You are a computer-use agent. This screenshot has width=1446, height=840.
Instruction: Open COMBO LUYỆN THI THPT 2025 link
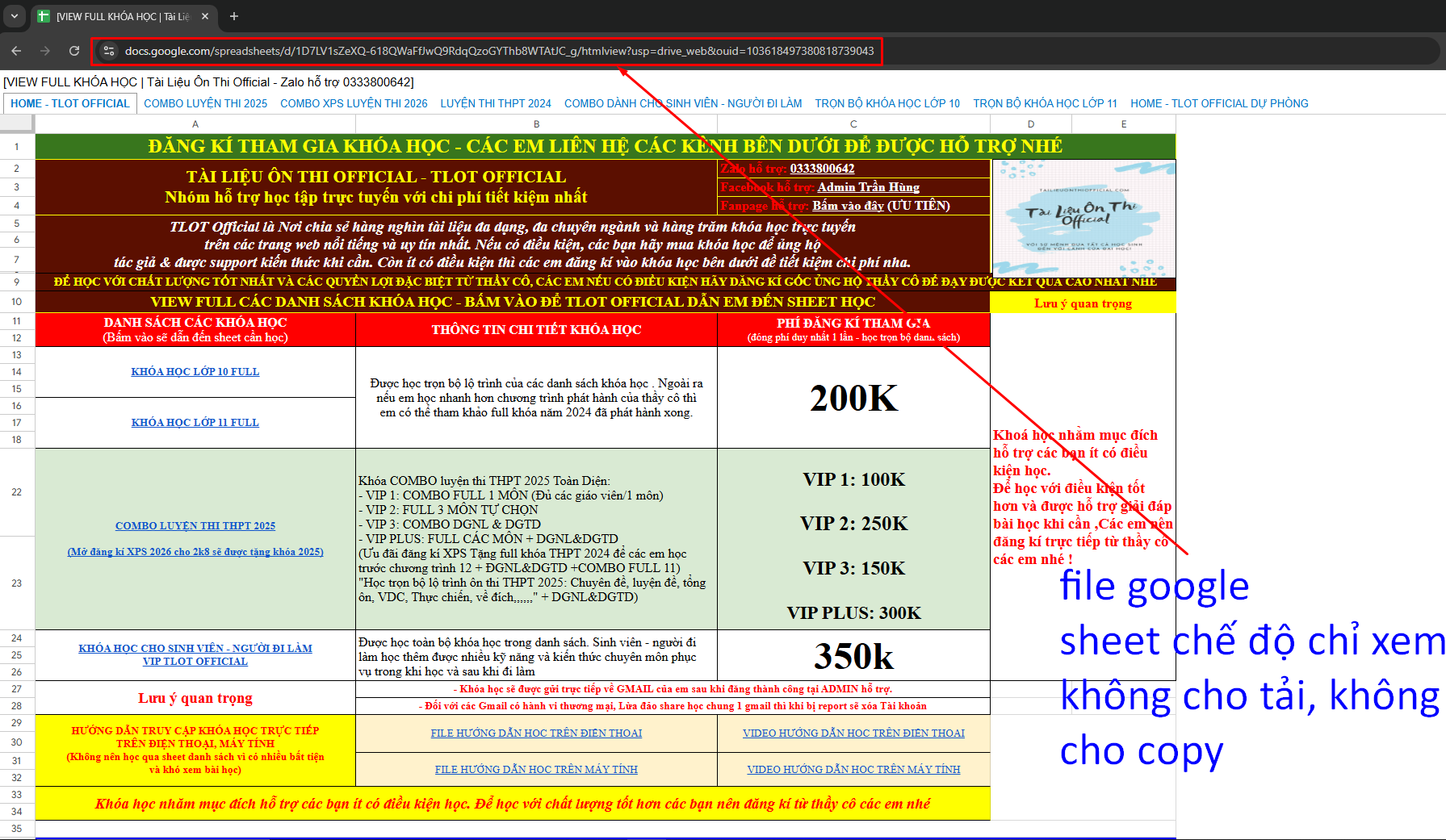pos(195,526)
